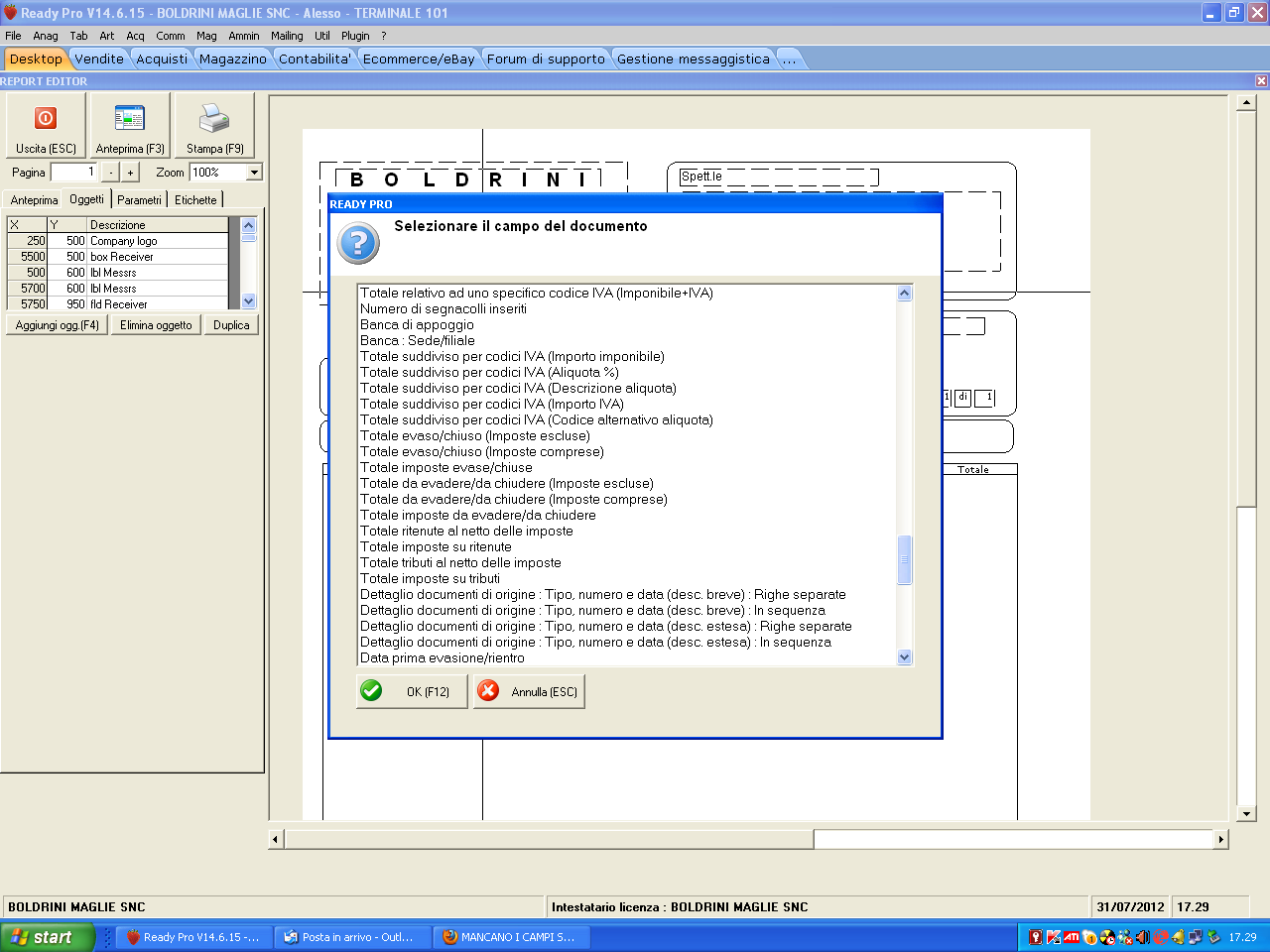This screenshot has width=1270, height=952.
Task: Select 'box Receiver' row in objects table
Action: pos(118,257)
